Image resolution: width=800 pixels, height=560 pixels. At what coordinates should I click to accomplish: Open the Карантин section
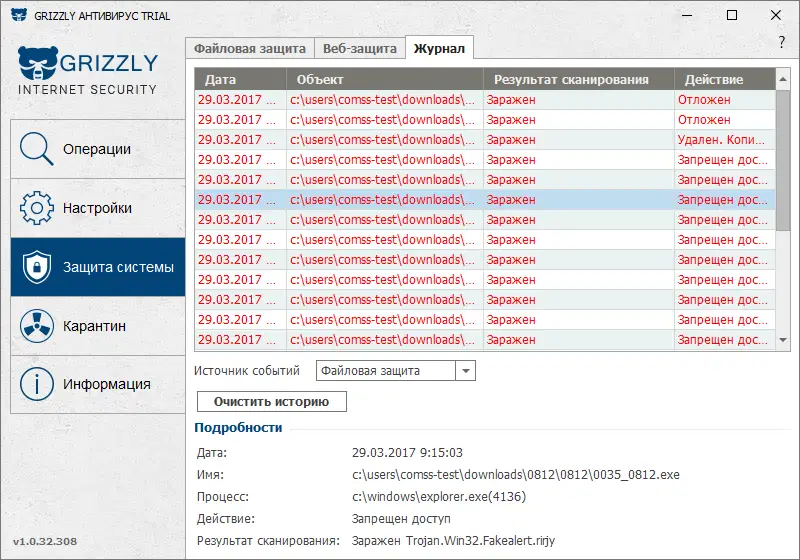(98, 326)
